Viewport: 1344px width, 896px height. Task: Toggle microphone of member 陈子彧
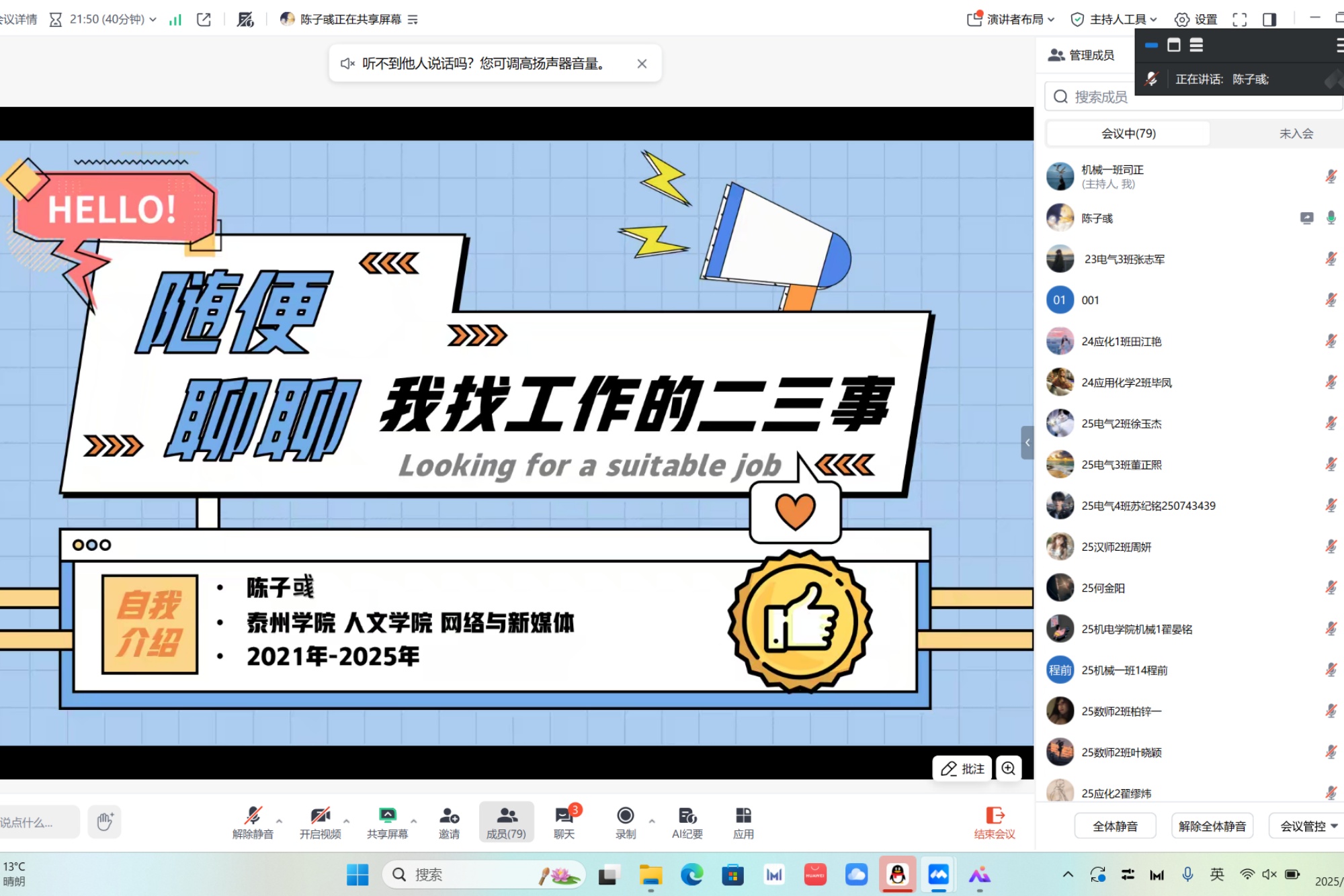pos(1331,218)
